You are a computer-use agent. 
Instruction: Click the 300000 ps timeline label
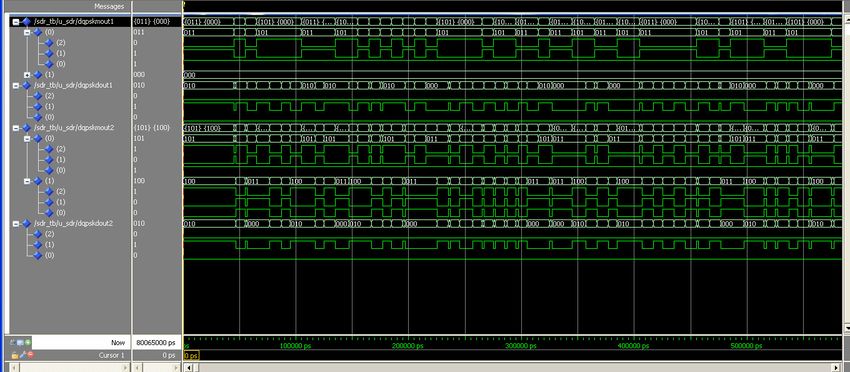[x=521, y=346]
